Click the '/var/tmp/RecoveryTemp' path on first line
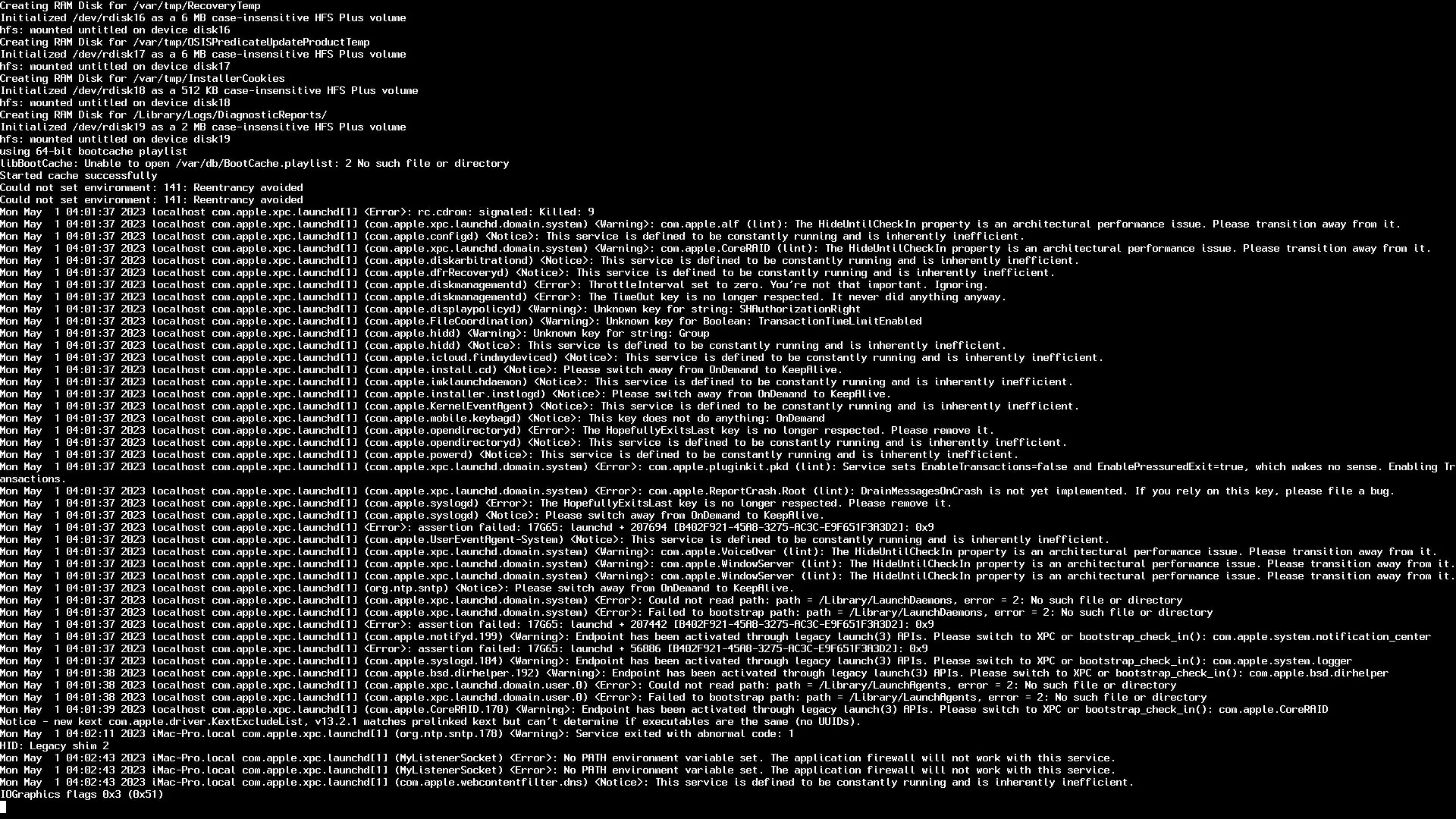Screen dimensions: 1456x819 pyautogui.click(x=197, y=6)
